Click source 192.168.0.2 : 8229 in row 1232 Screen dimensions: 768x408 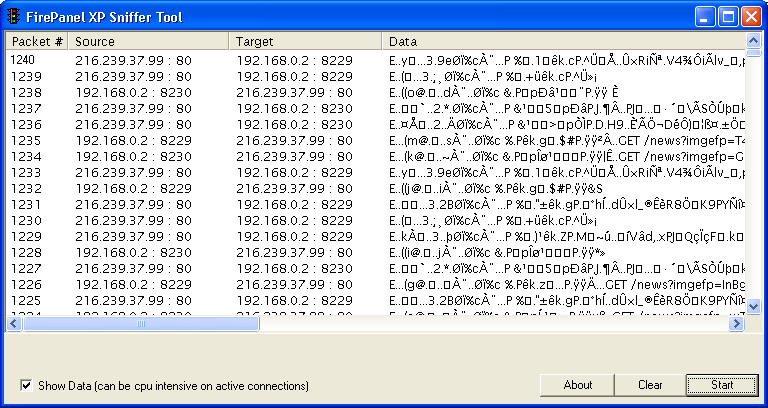pyautogui.click(x=133, y=189)
